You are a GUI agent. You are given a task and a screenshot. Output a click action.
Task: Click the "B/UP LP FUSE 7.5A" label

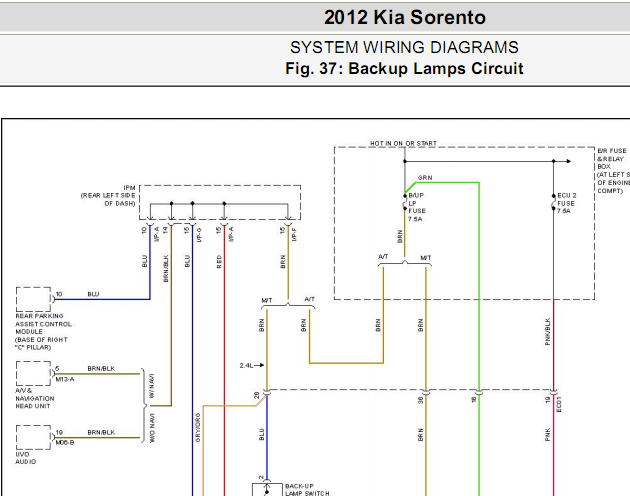tap(417, 207)
